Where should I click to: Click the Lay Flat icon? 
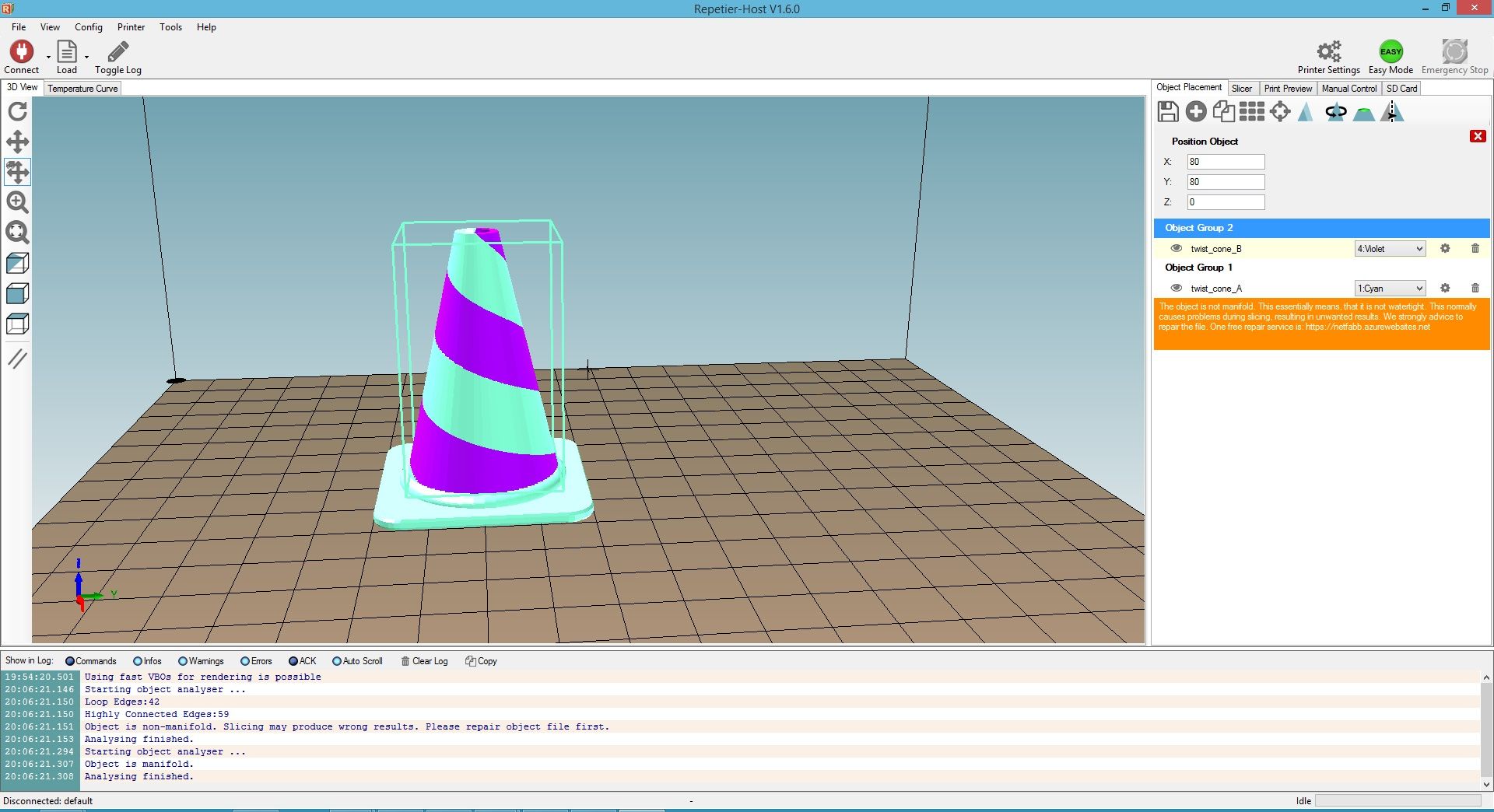pyautogui.click(x=1364, y=111)
